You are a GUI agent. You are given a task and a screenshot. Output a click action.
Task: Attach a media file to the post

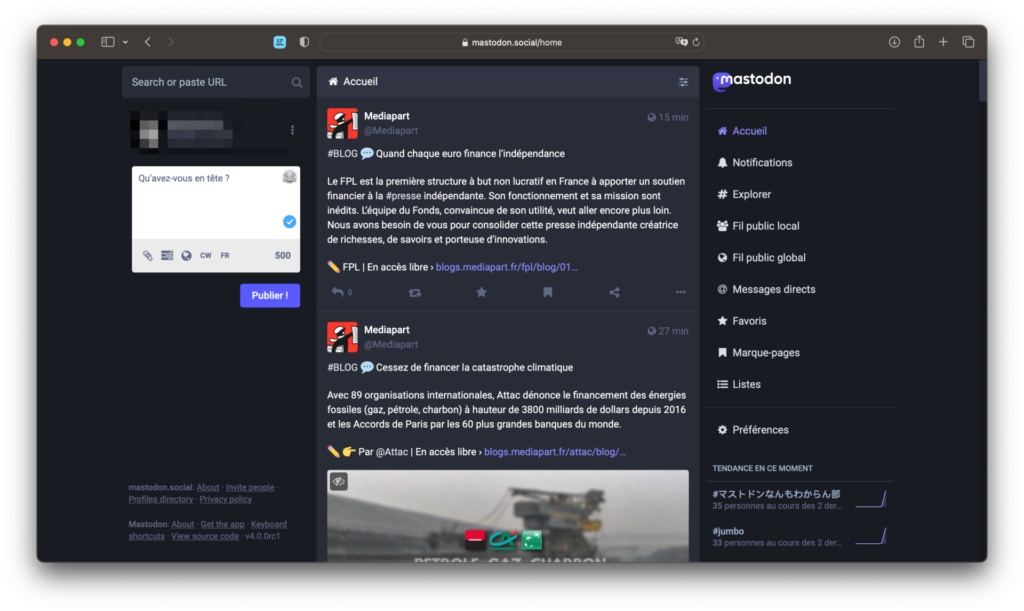click(148, 255)
